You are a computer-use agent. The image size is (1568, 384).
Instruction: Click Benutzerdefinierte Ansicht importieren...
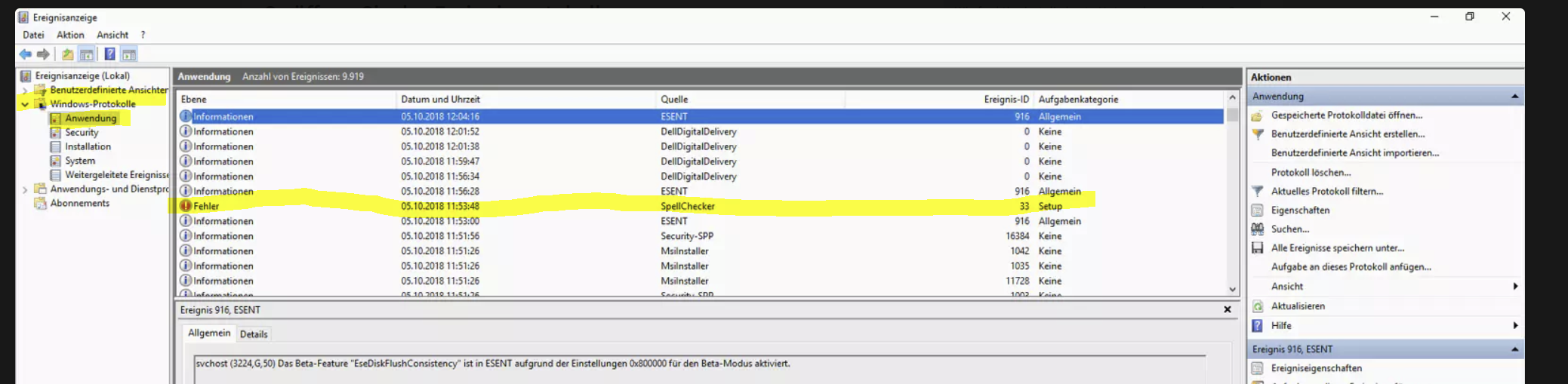click(x=1355, y=153)
